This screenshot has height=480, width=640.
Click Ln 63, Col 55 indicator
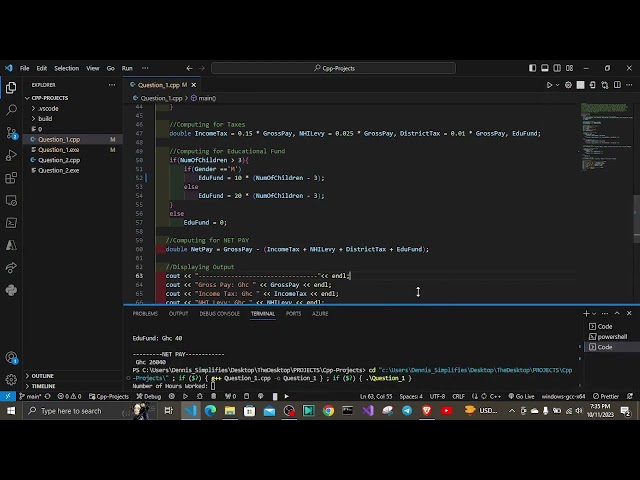pyautogui.click(x=376, y=396)
